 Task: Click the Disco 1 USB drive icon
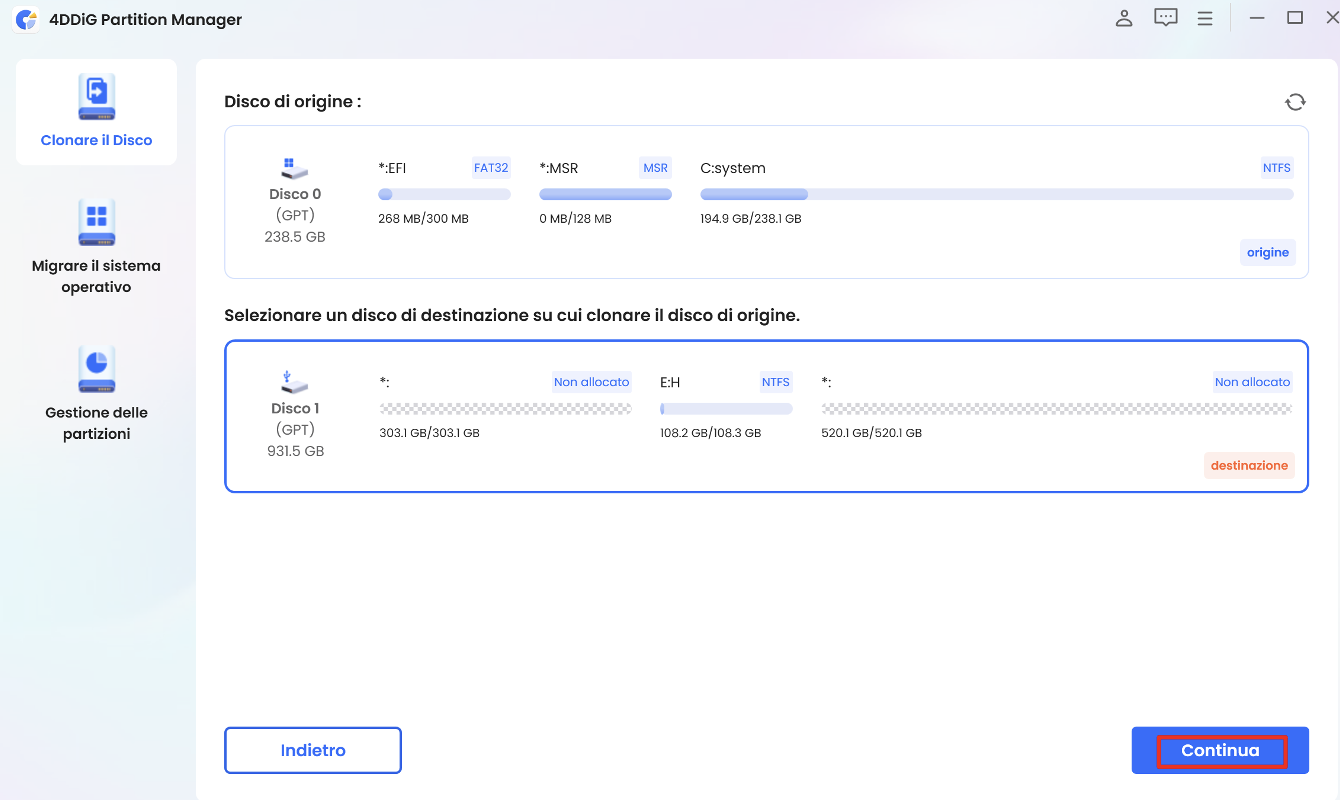(295, 382)
